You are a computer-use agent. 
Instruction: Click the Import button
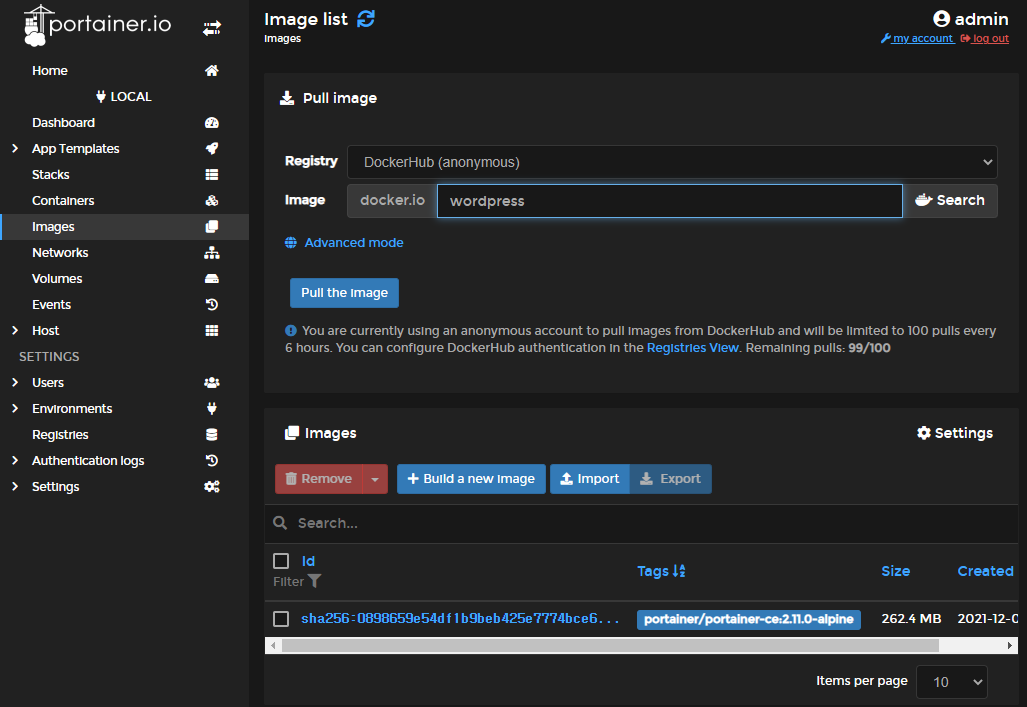589,479
